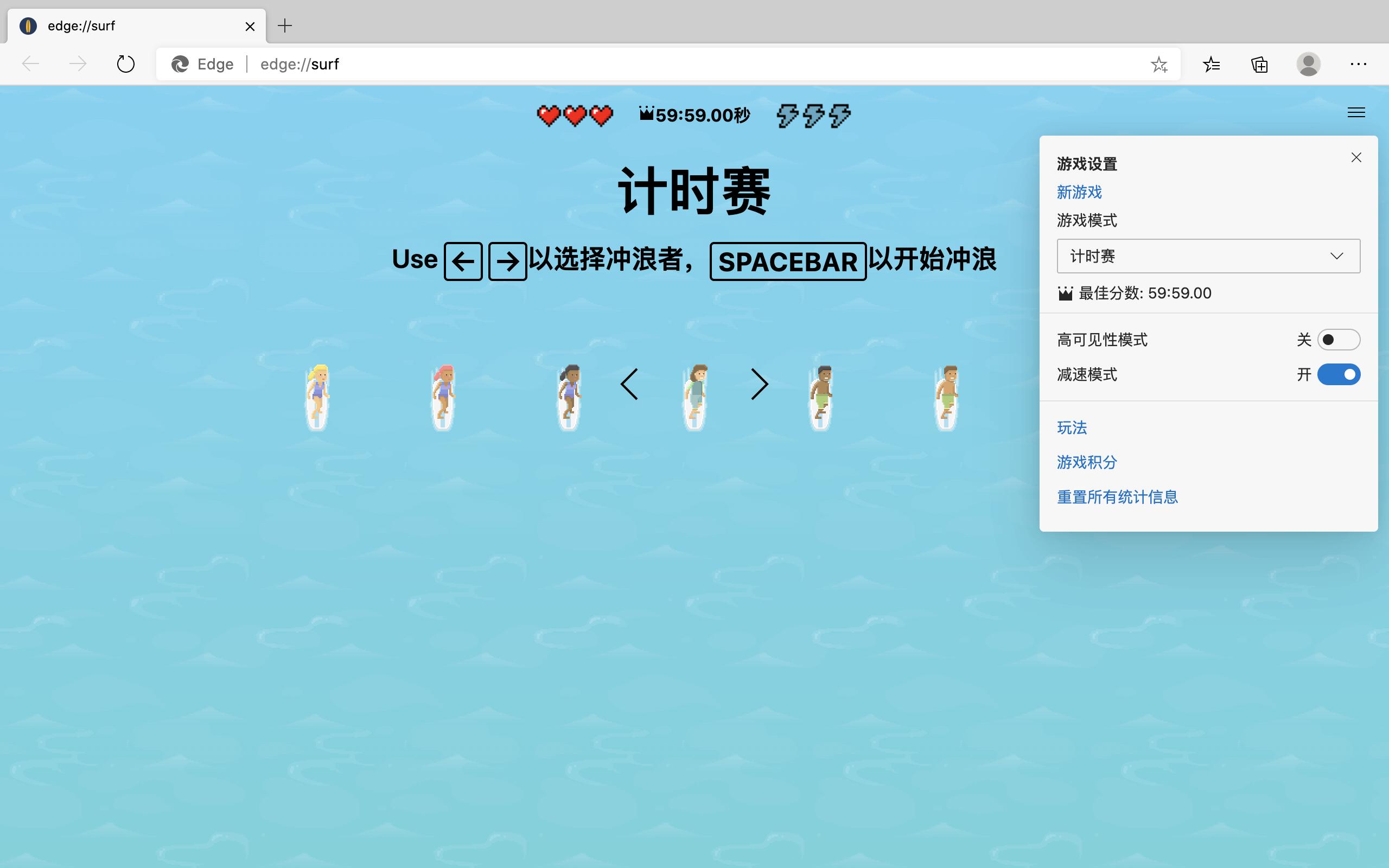The height and width of the screenshot is (868, 1389).
Task: Click the user profile avatar
Action: click(1308, 65)
